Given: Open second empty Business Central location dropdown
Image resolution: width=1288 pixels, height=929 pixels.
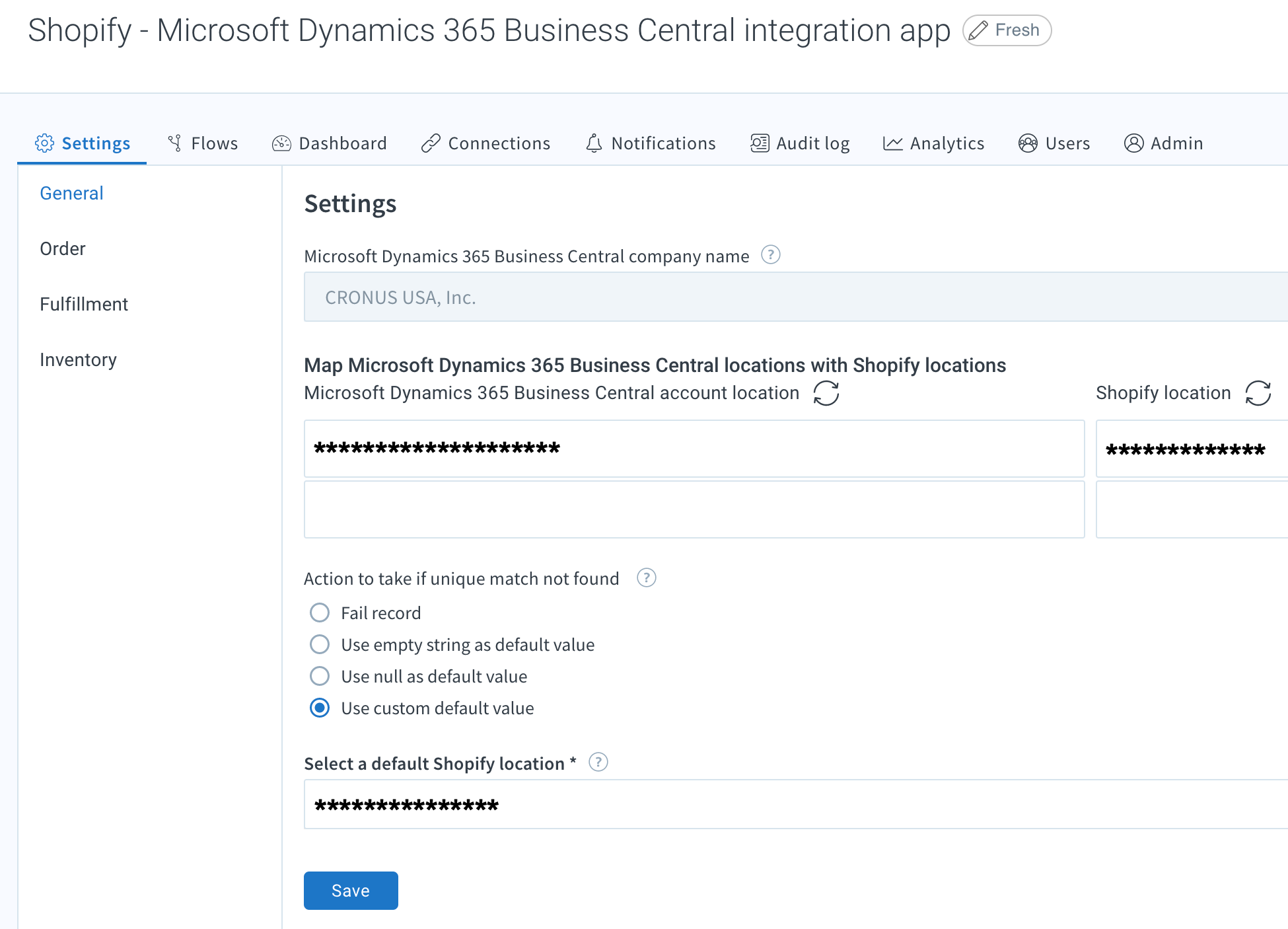Looking at the screenshot, I should 694,509.
